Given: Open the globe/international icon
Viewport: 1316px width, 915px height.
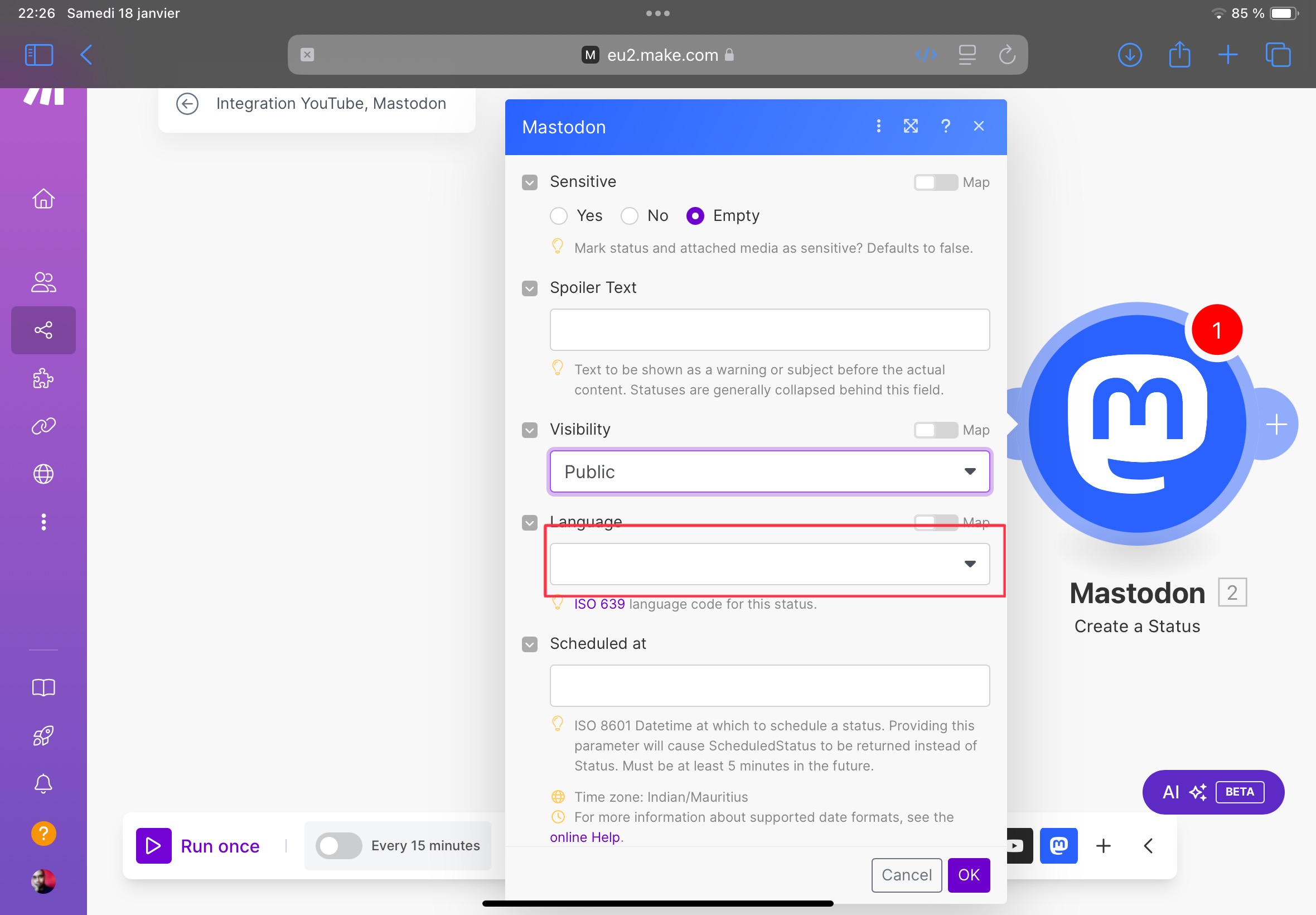Looking at the screenshot, I should (43, 474).
